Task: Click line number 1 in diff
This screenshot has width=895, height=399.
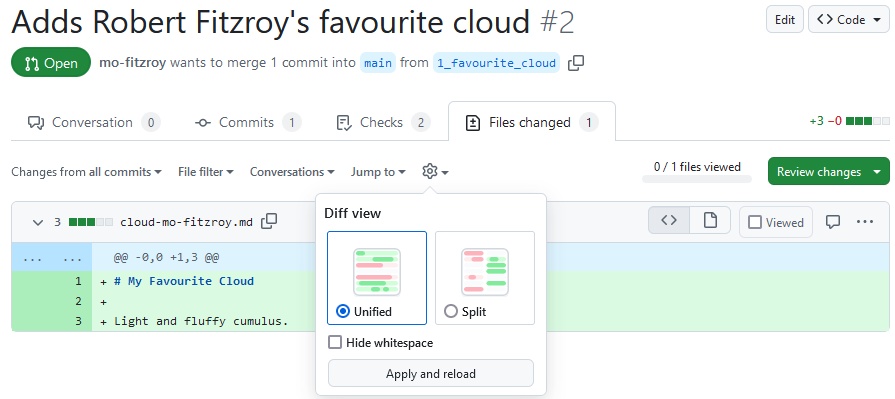Action: tap(78, 281)
